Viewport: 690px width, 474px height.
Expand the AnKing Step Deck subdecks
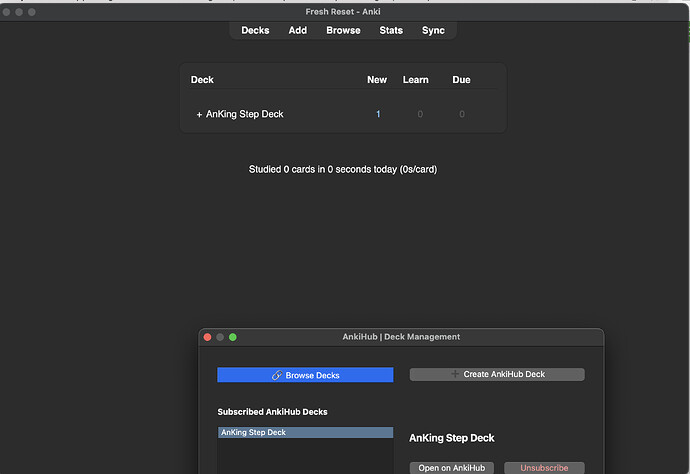[199, 114]
